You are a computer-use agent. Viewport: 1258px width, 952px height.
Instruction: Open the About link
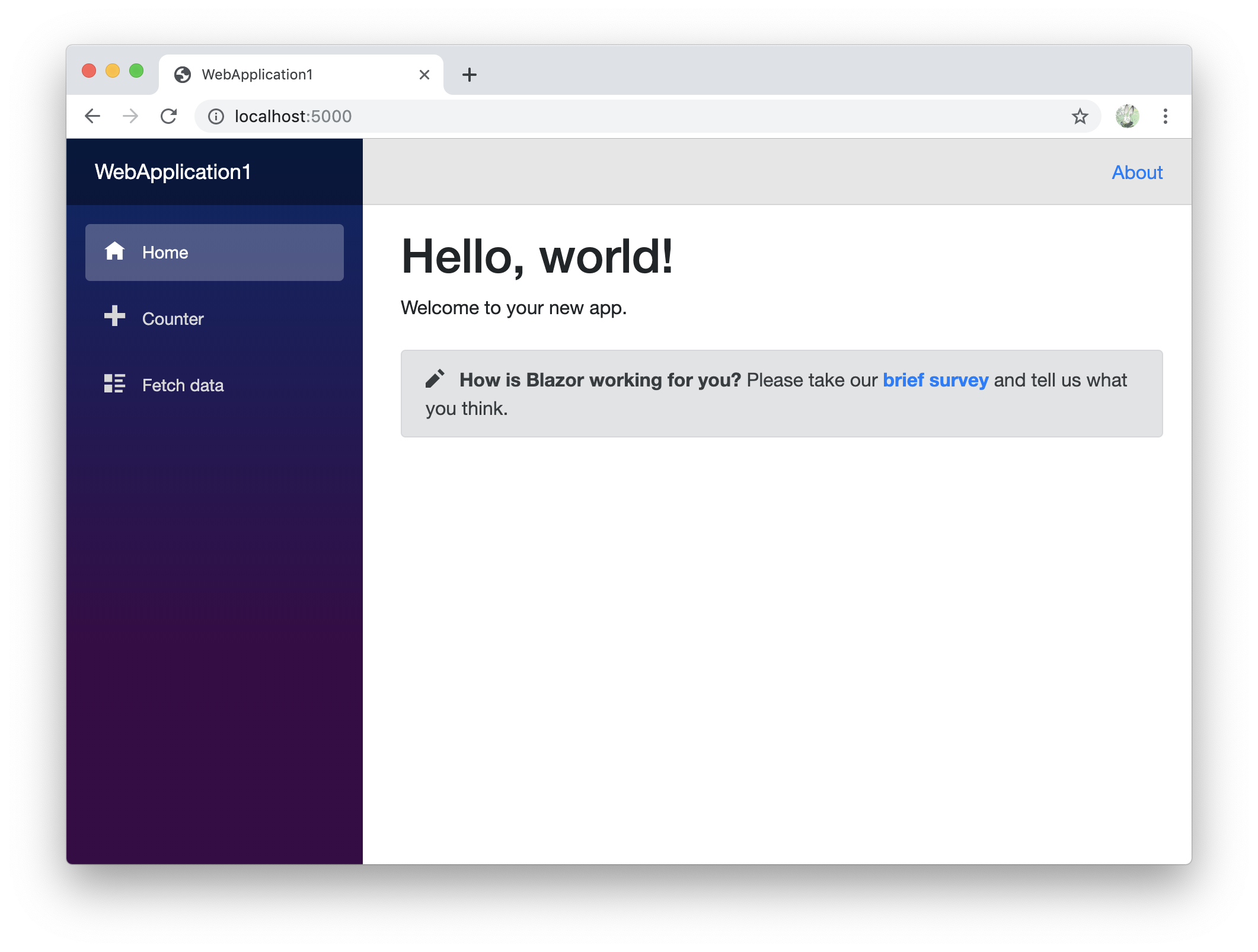coord(1136,172)
